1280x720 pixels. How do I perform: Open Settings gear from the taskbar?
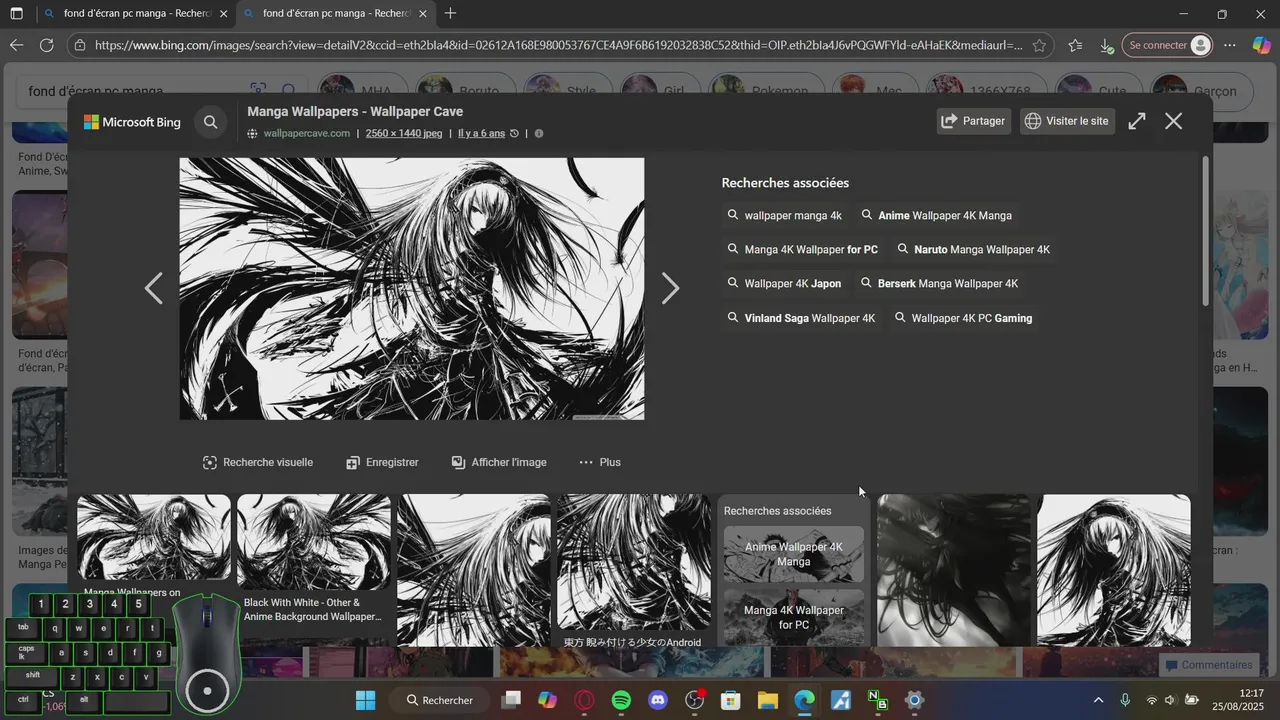914,700
